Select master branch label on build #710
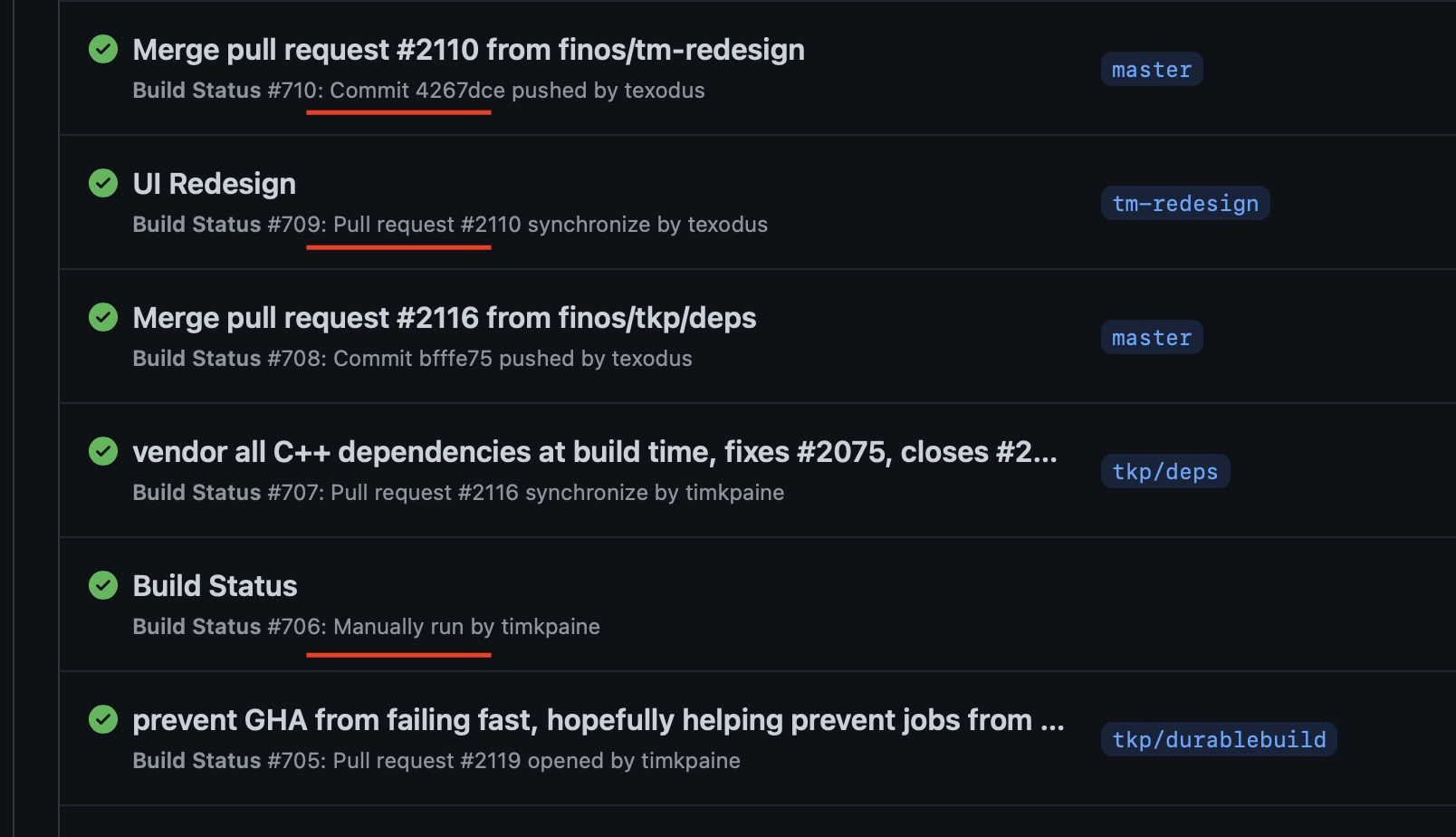This screenshot has height=837, width=1456. (1152, 70)
